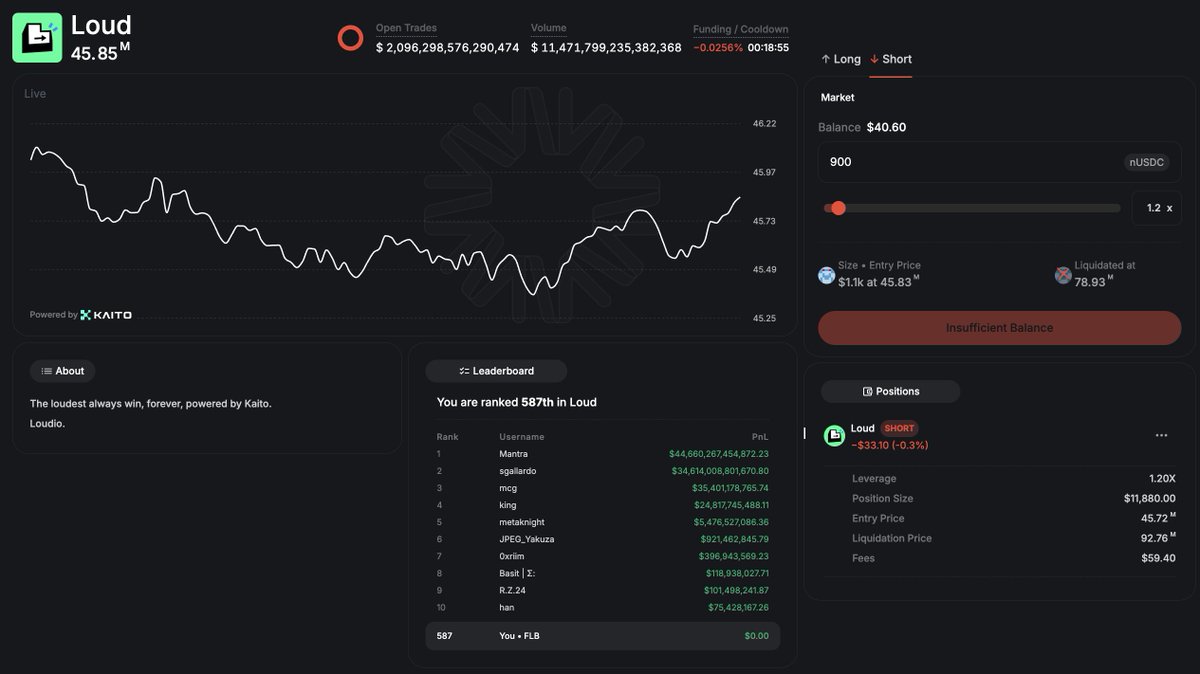Select the Mantra leaderboard row
This screenshot has height=674, width=1200.
pyautogui.click(x=602, y=454)
